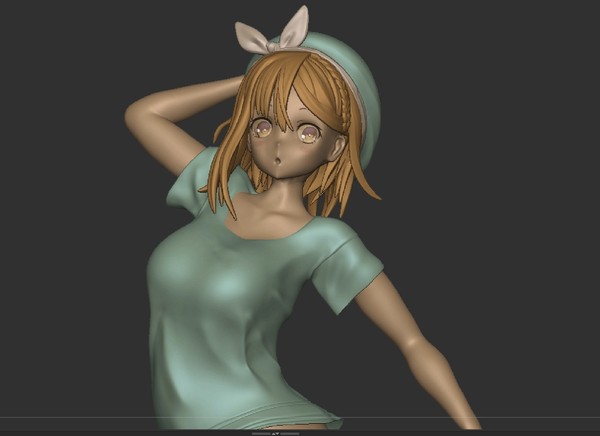Select the front hair bangs
Screen dimensions: 600x436
(276, 88)
